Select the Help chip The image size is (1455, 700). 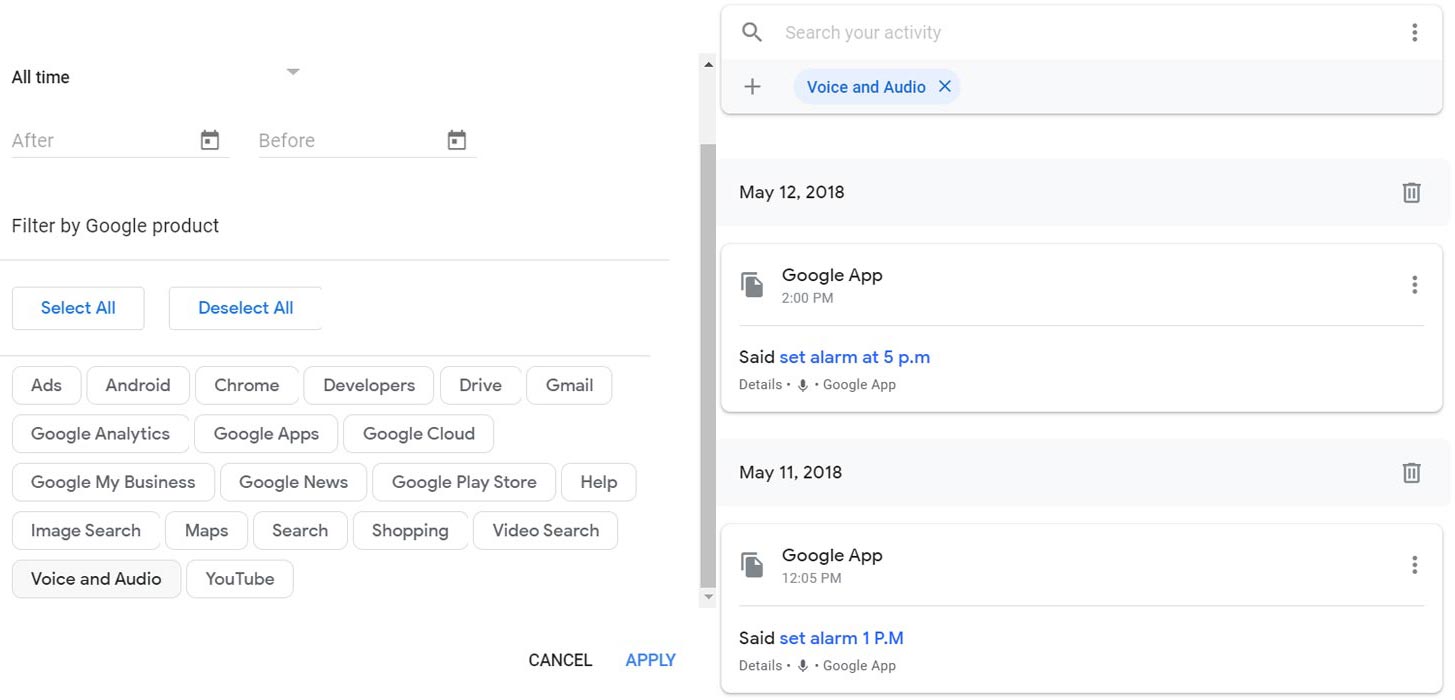coord(598,482)
